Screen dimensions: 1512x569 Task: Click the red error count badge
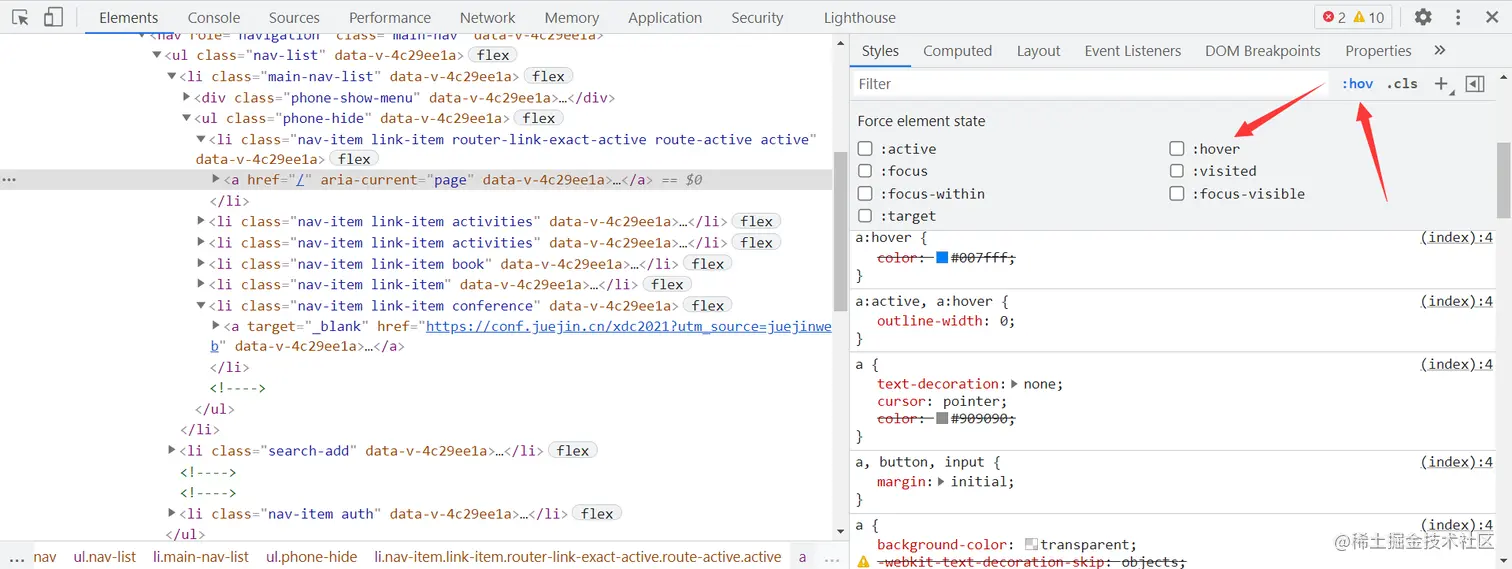(1334, 17)
